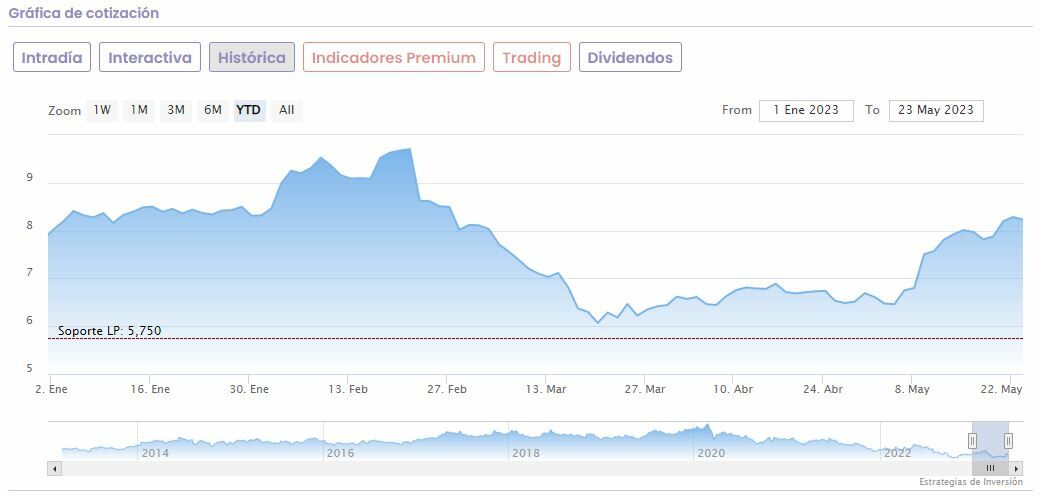Image resolution: width=1042 pixels, height=499 pixels.
Task: Click the scrollbar right arrow
Action: point(1016,468)
